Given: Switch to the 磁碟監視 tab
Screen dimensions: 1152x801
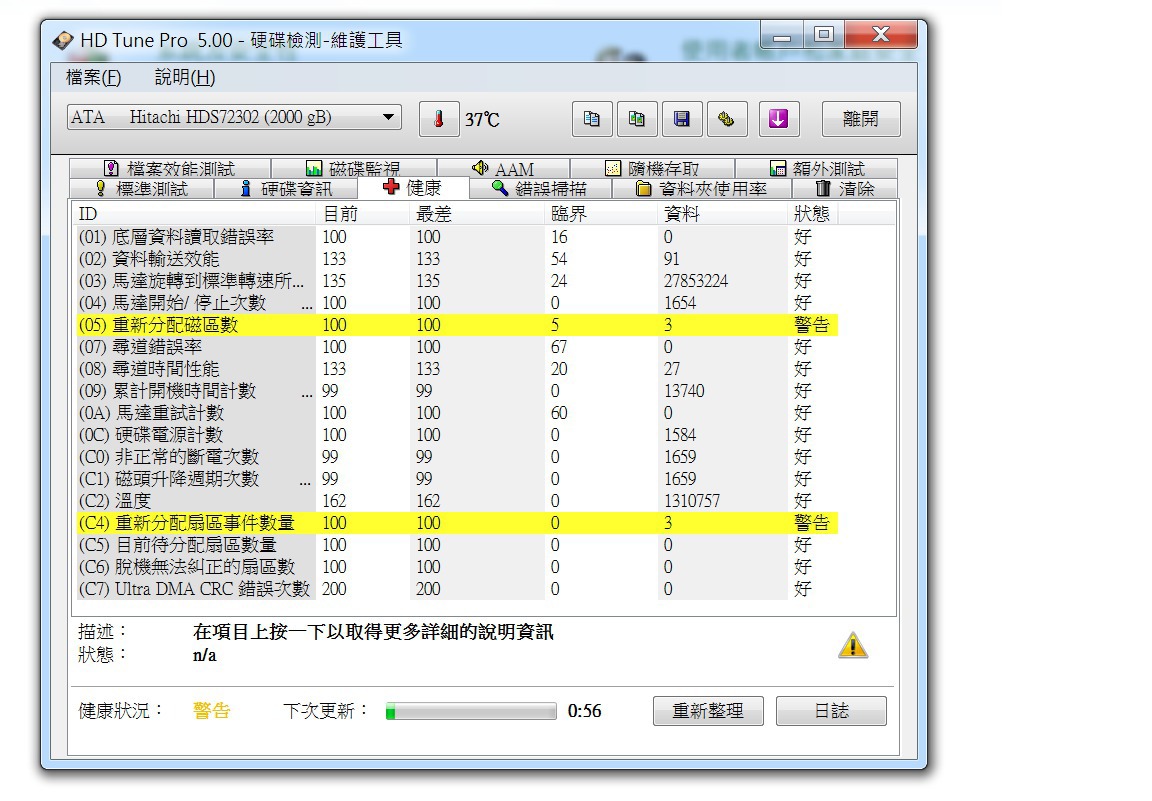Looking at the screenshot, I should 353,168.
